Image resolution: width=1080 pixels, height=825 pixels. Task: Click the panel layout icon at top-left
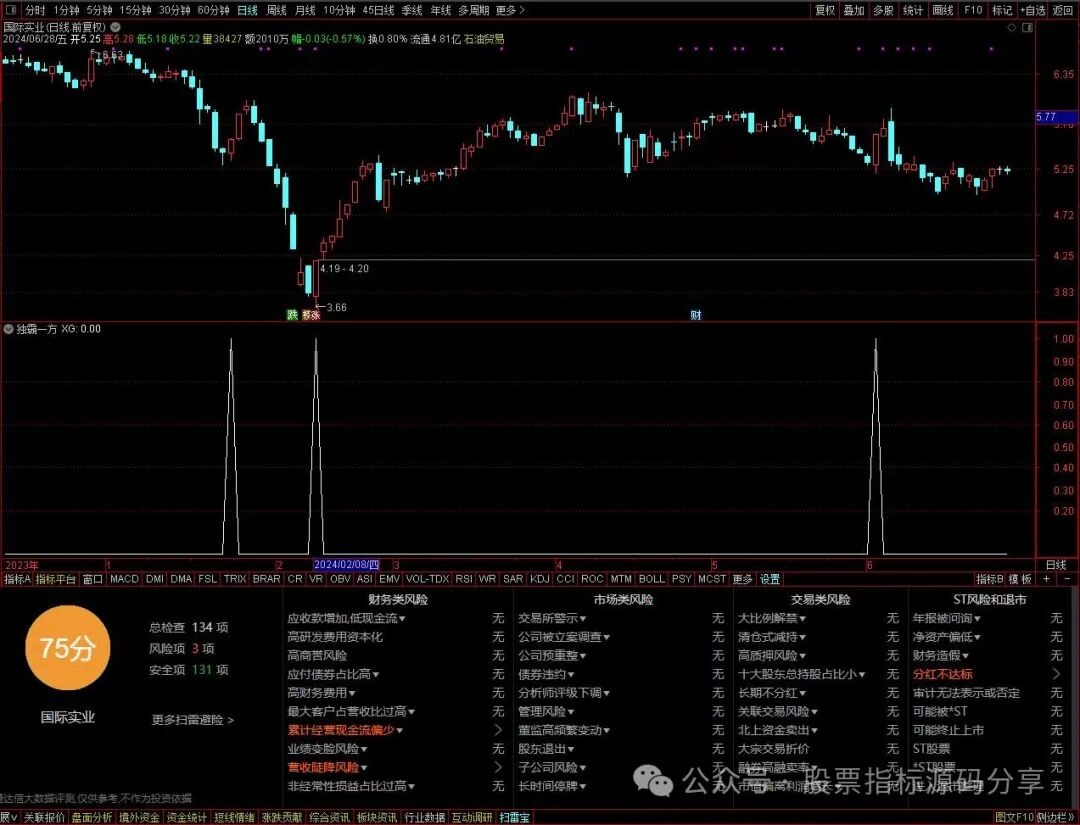coord(10,10)
